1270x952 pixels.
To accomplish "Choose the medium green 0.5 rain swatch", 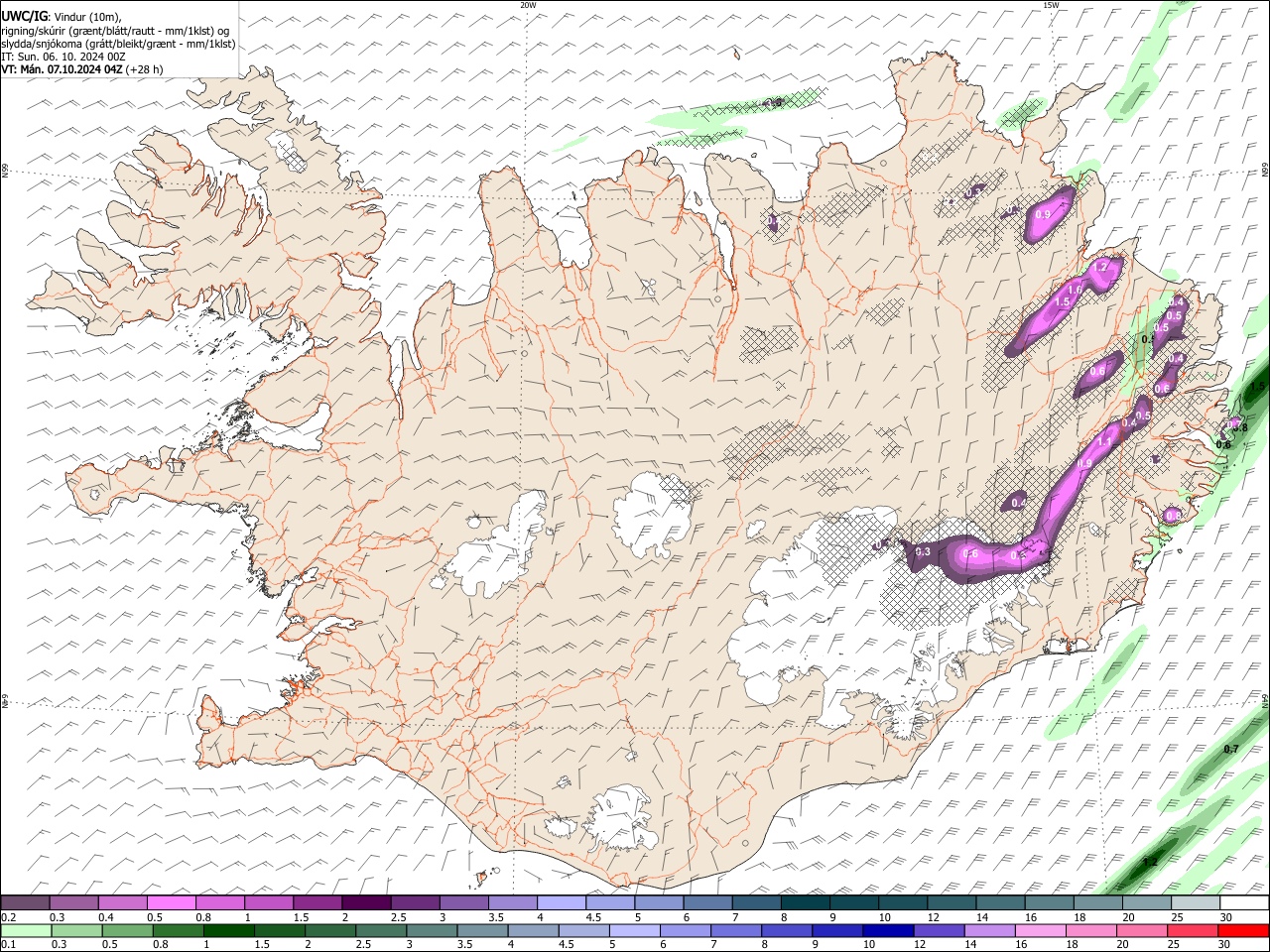I will pos(127,930).
